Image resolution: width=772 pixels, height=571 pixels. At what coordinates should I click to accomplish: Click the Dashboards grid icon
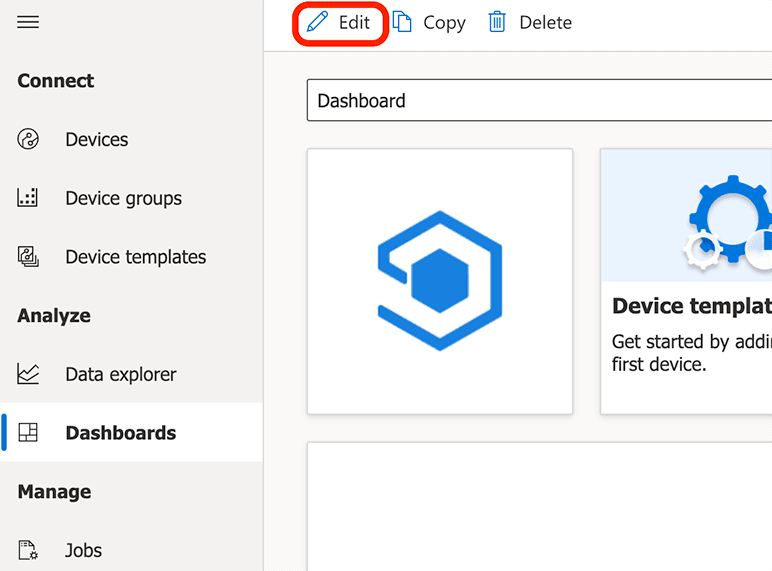[28, 432]
